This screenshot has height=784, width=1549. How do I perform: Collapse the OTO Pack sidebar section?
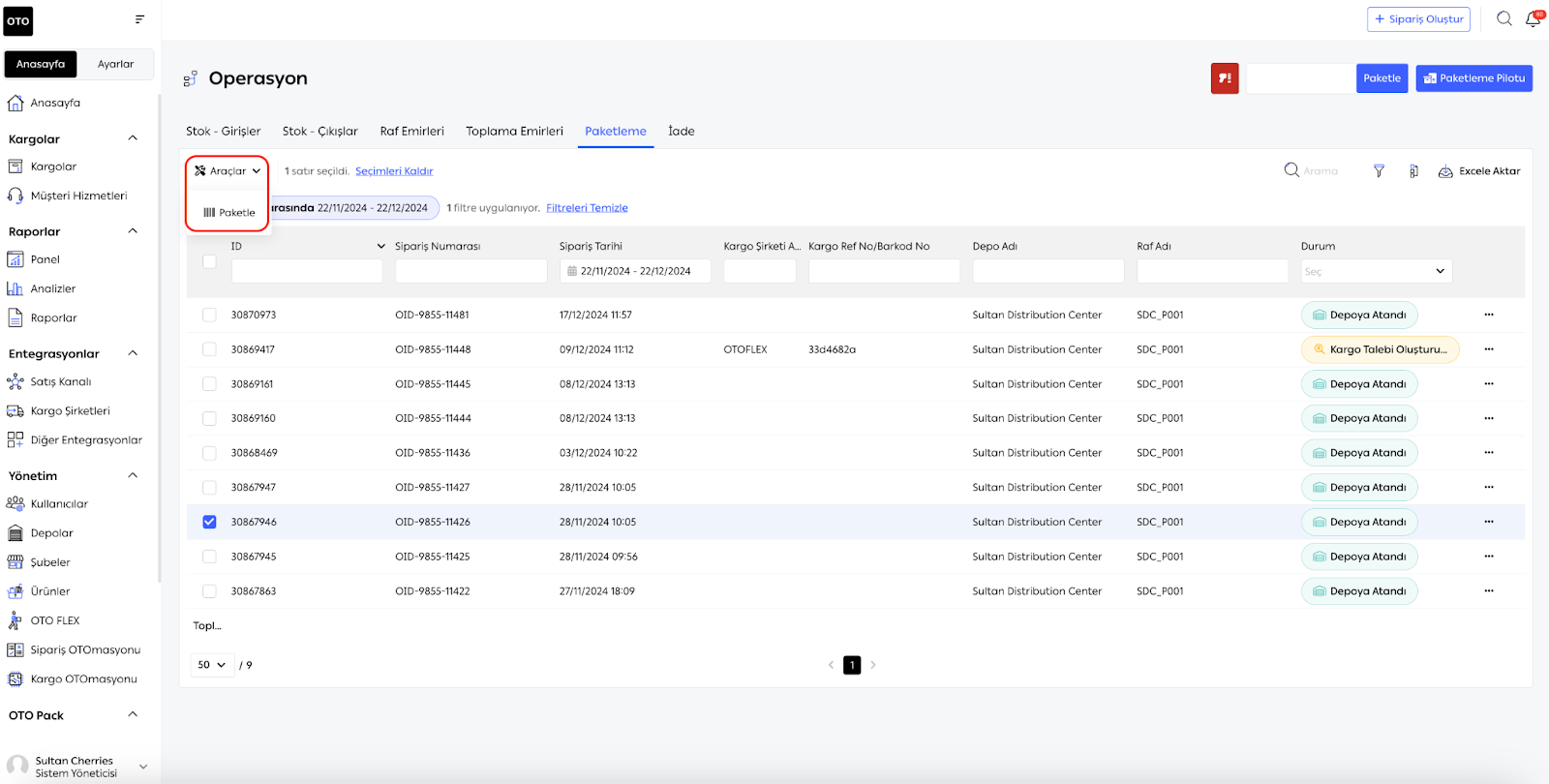[x=133, y=714]
